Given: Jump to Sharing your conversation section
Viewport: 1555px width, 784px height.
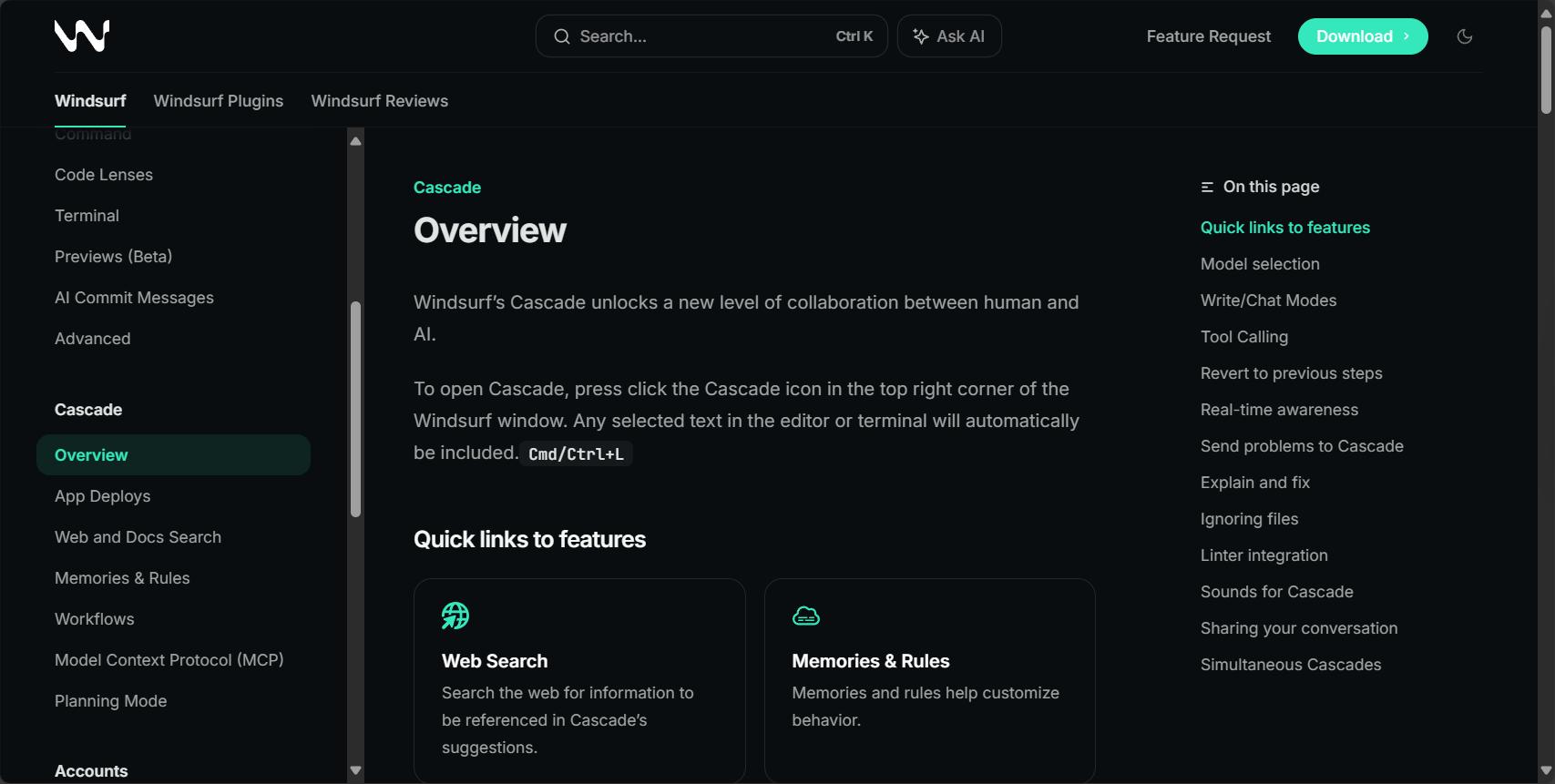Looking at the screenshot, I should coord(1299,628).
